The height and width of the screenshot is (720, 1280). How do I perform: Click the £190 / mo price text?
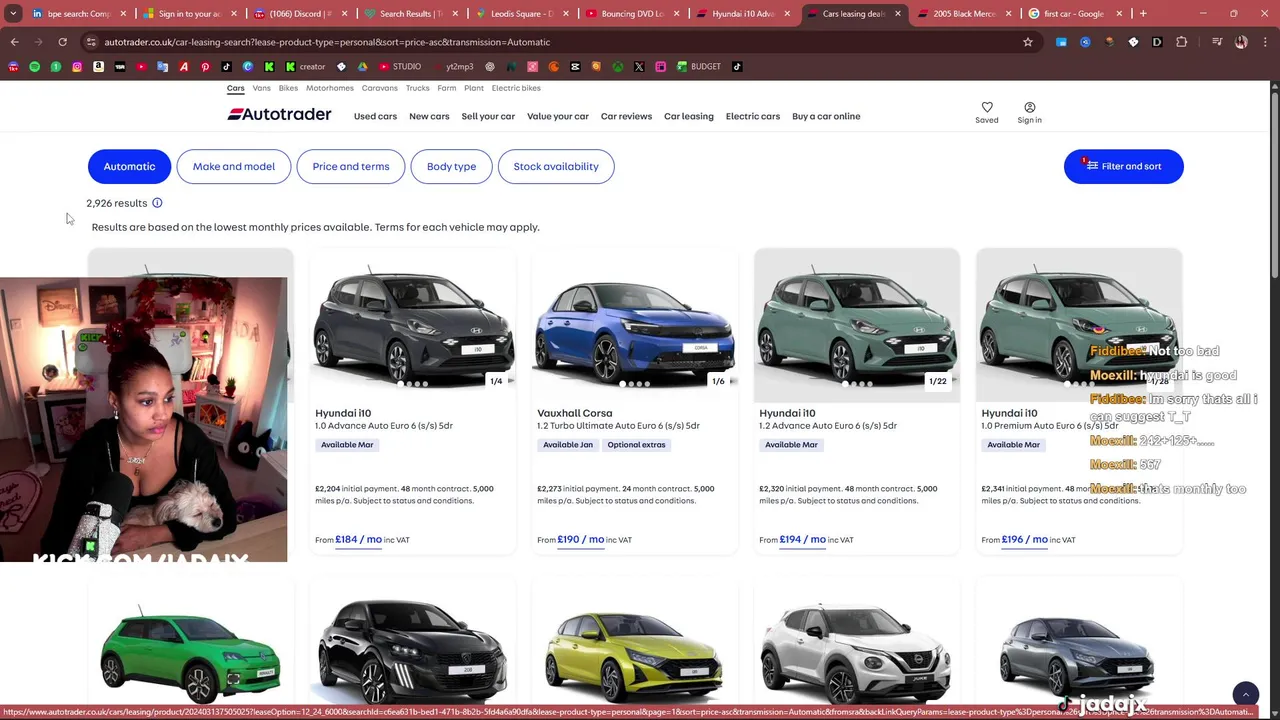tap(581, 539)
